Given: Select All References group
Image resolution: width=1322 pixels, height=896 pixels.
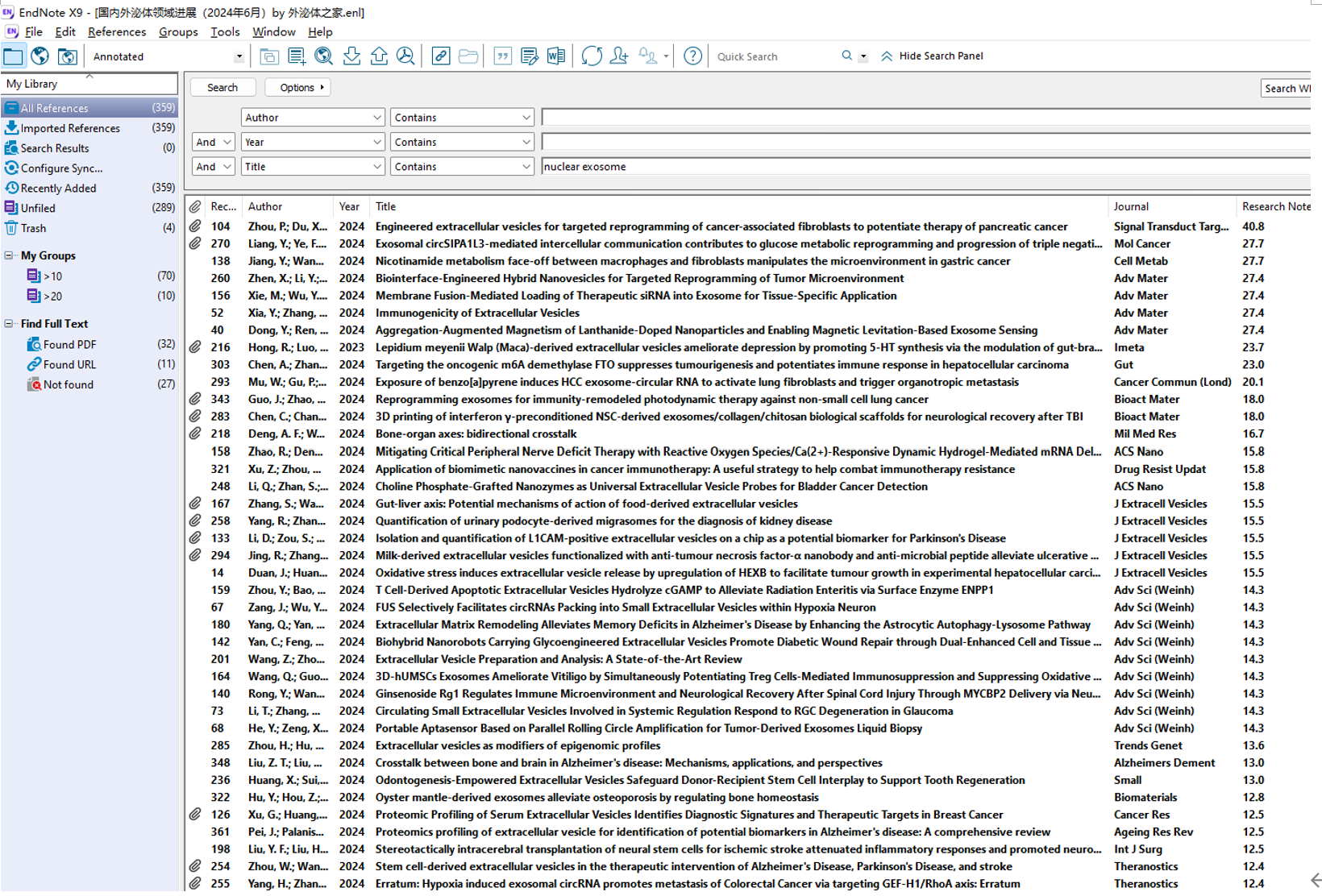Looking at the screenshot, I should (x=89, y=108).
